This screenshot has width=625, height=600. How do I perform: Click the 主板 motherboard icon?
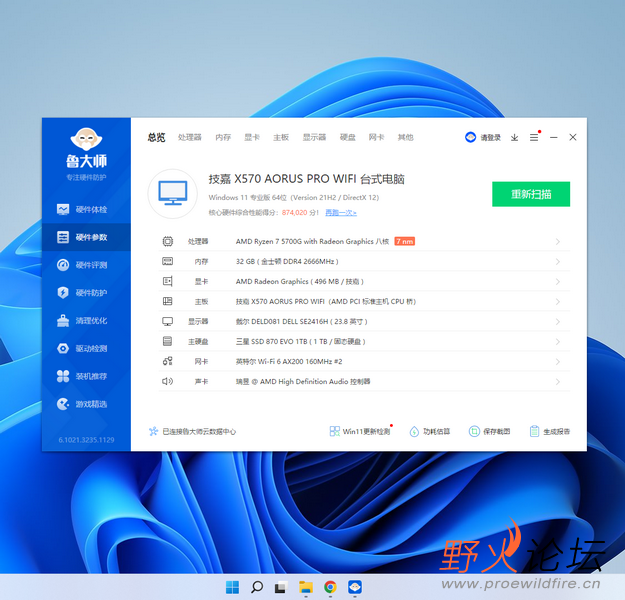click(x=168, y=301)
